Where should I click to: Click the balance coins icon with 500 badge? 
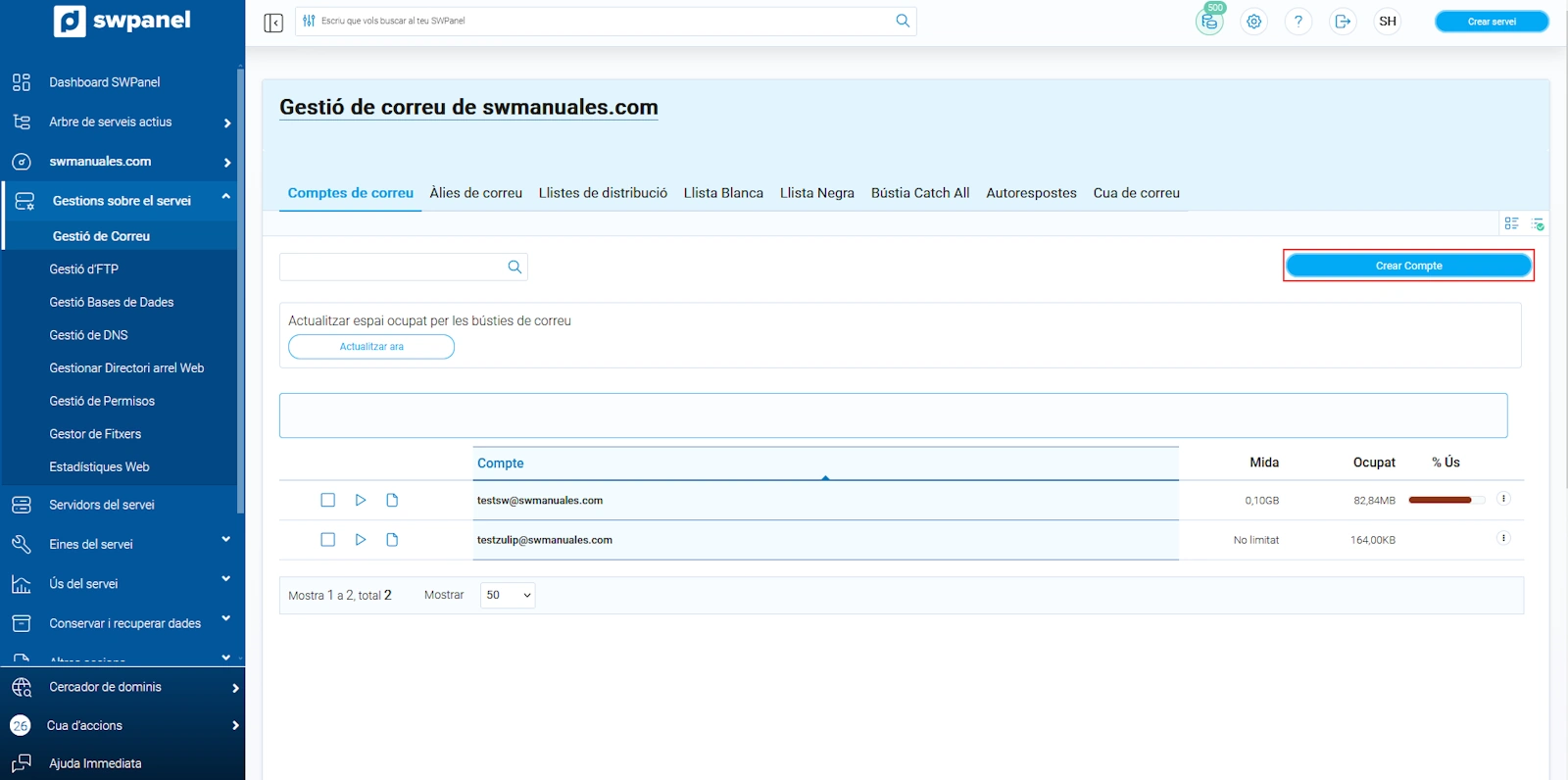click(1210, 22)
